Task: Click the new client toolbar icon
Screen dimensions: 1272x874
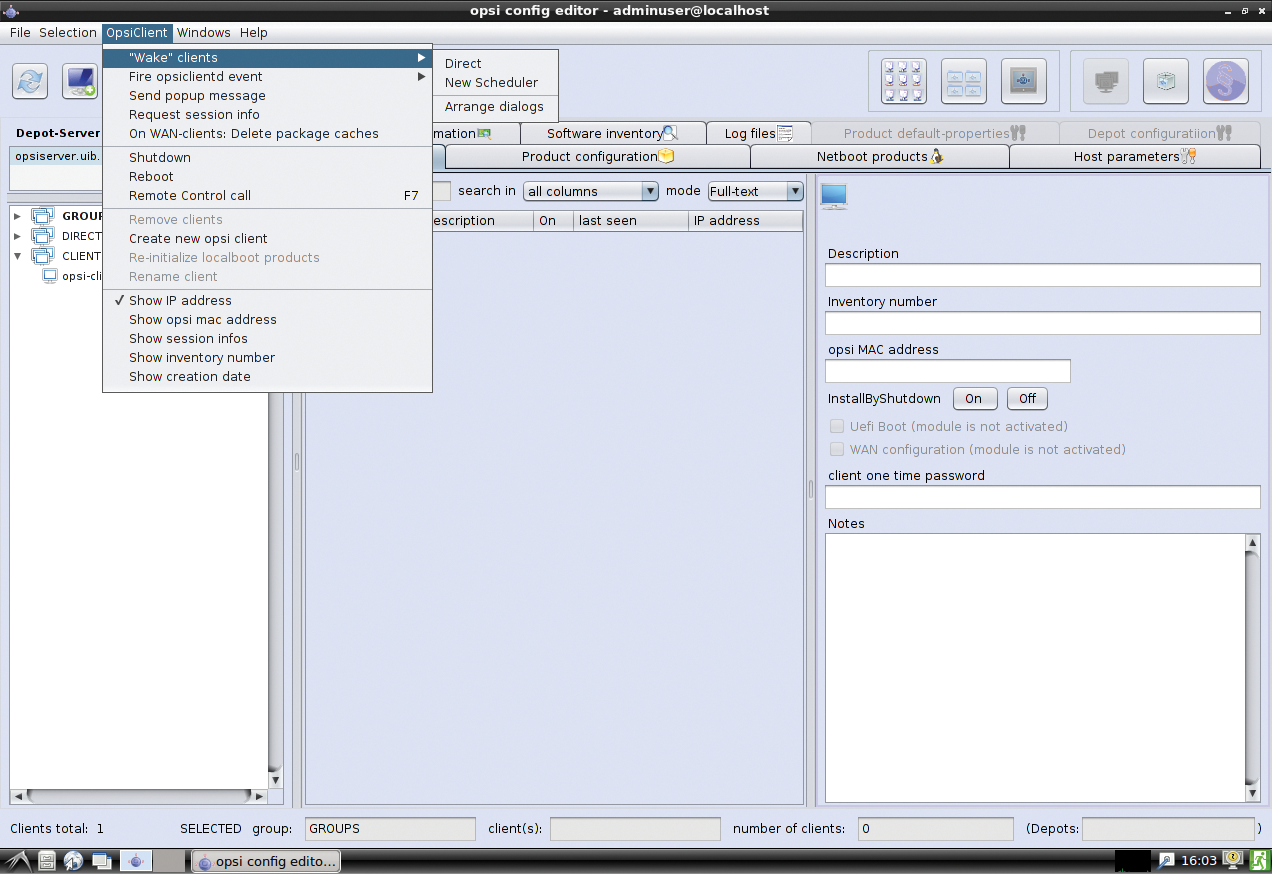Action: coord(80,81)
